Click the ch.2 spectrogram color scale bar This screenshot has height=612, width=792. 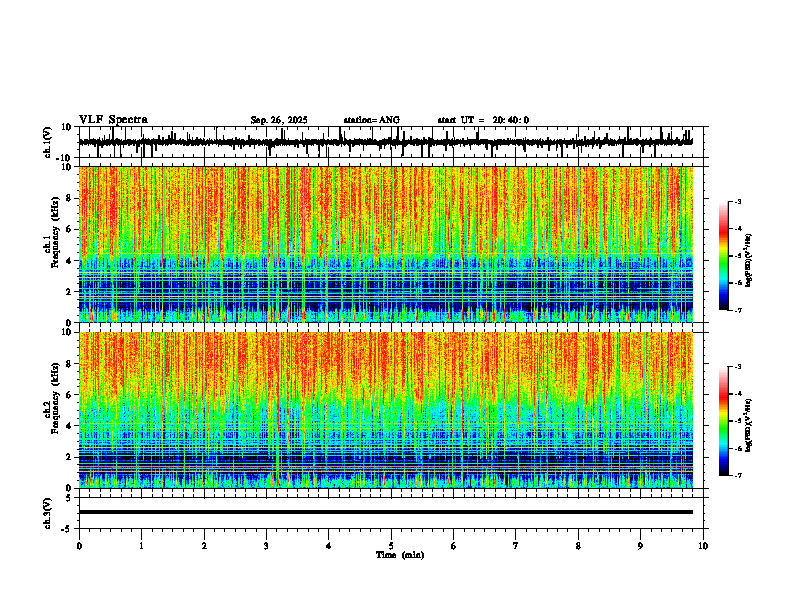tap(724, 421)
